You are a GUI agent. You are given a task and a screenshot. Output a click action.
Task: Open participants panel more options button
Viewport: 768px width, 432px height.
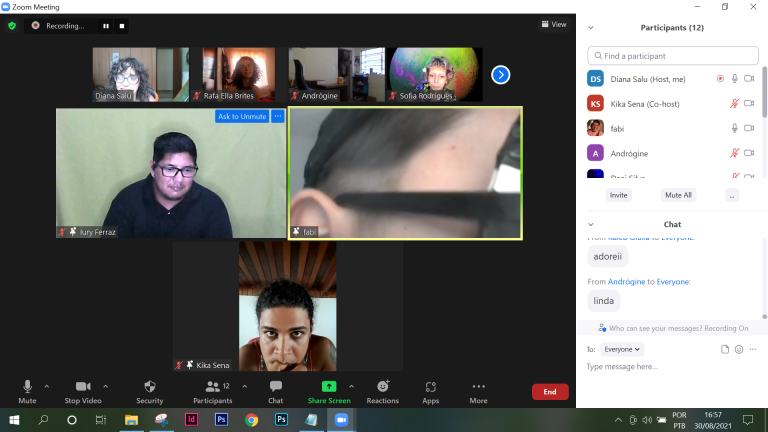[x=732, y=195]
